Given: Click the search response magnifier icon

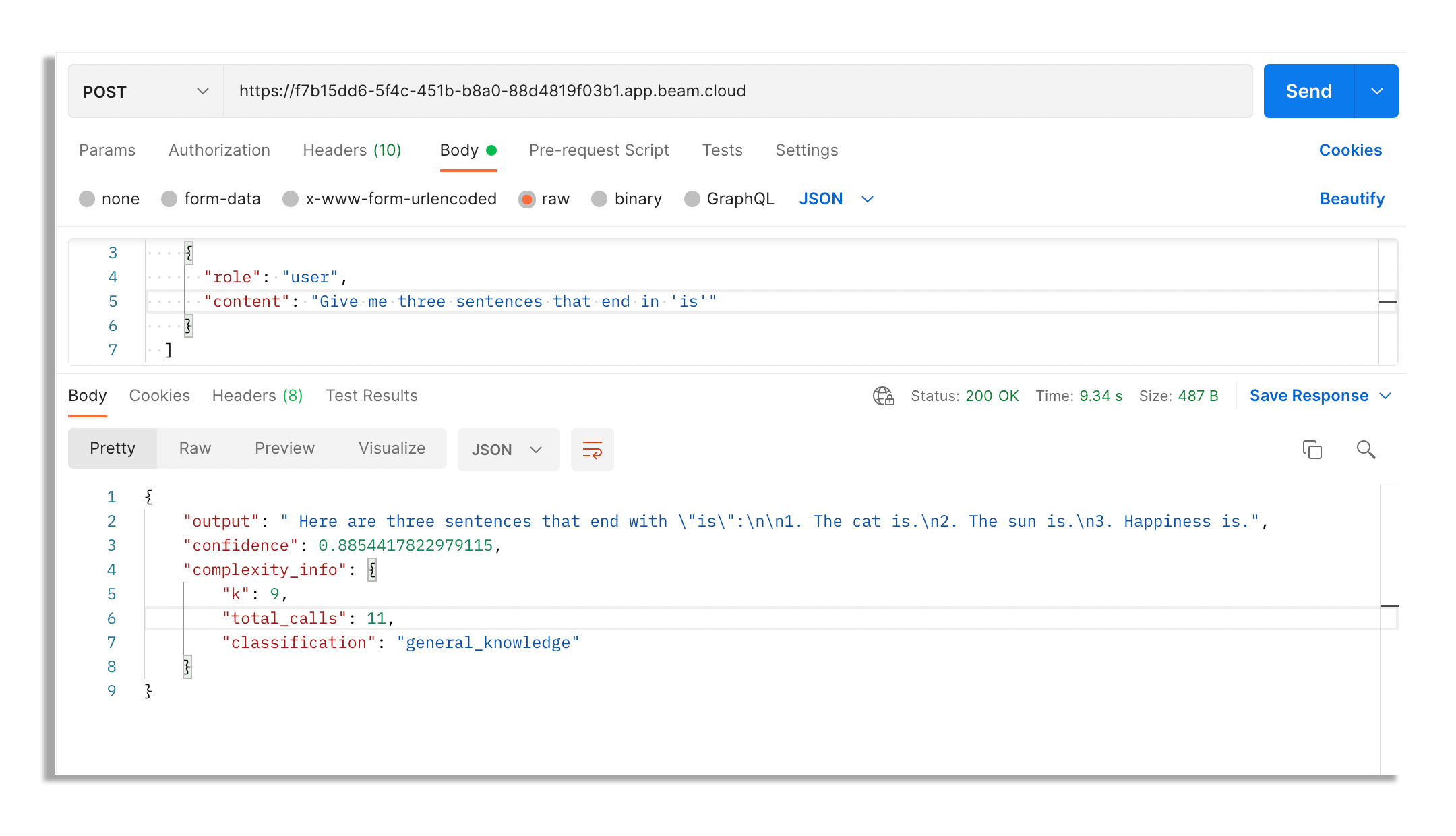Looking at the screenshot, I should (x=1366, y=450).
